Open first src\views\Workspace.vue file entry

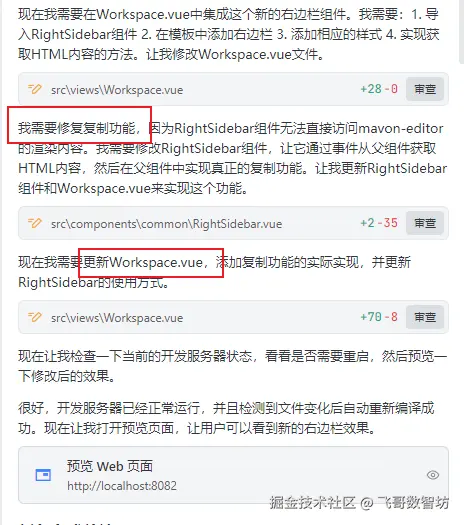[117, 90]
